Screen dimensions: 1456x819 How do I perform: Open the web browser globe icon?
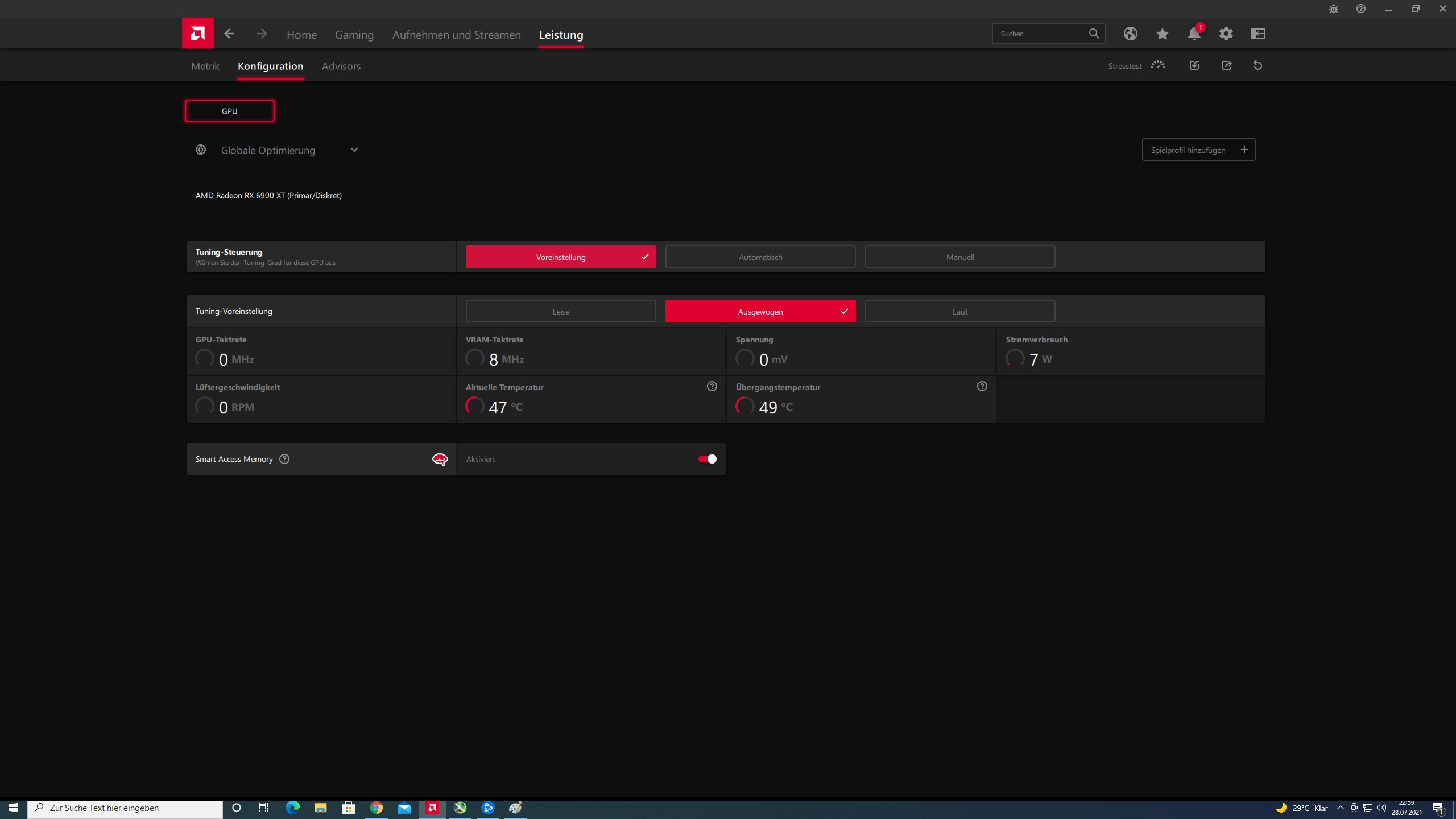(1130, 34)
